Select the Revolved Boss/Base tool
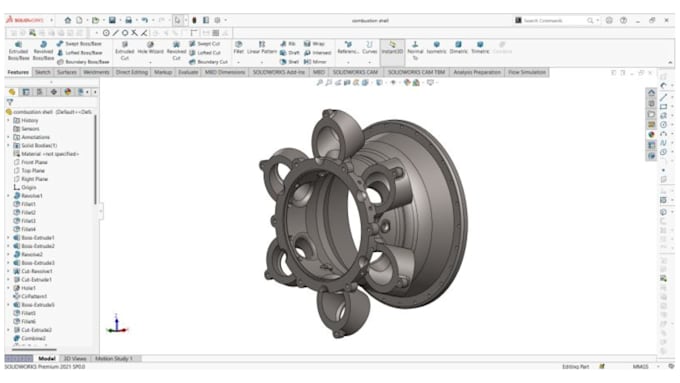680x383 pixels. 43,51
